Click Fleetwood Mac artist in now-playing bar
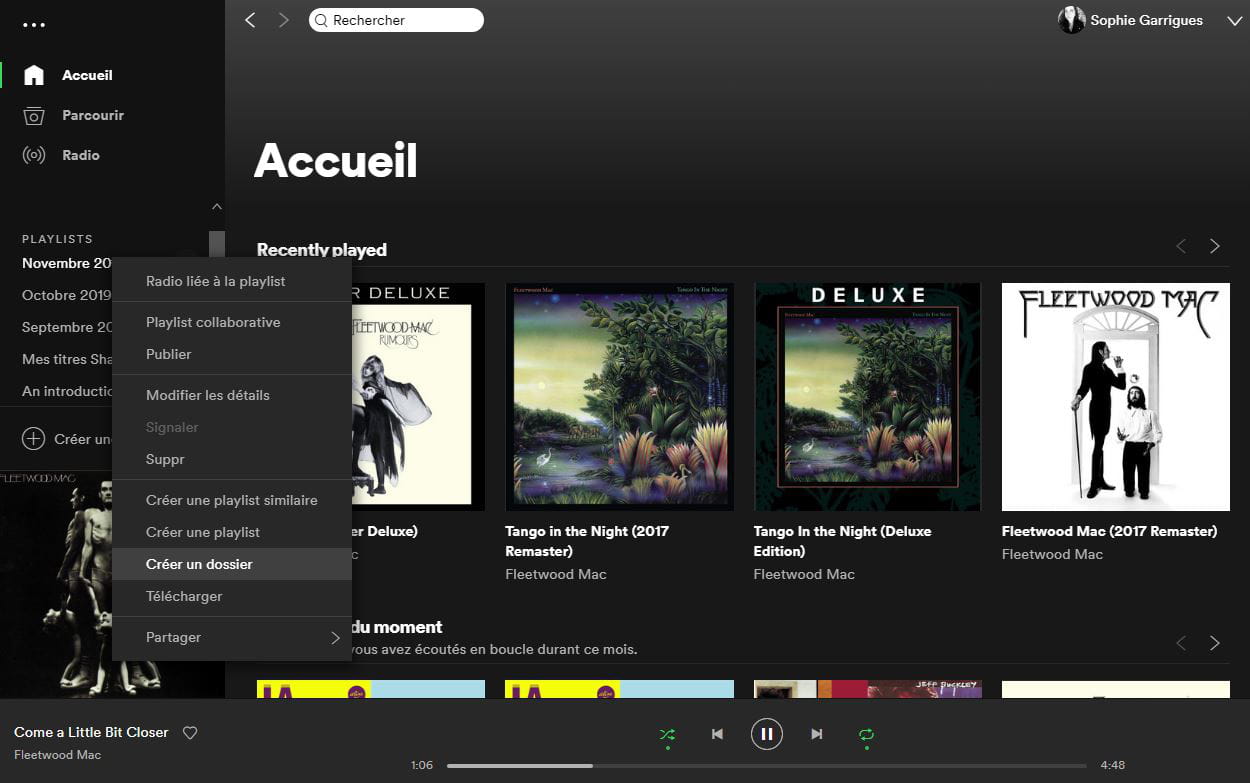1250x783 pixels. [58, 755]
